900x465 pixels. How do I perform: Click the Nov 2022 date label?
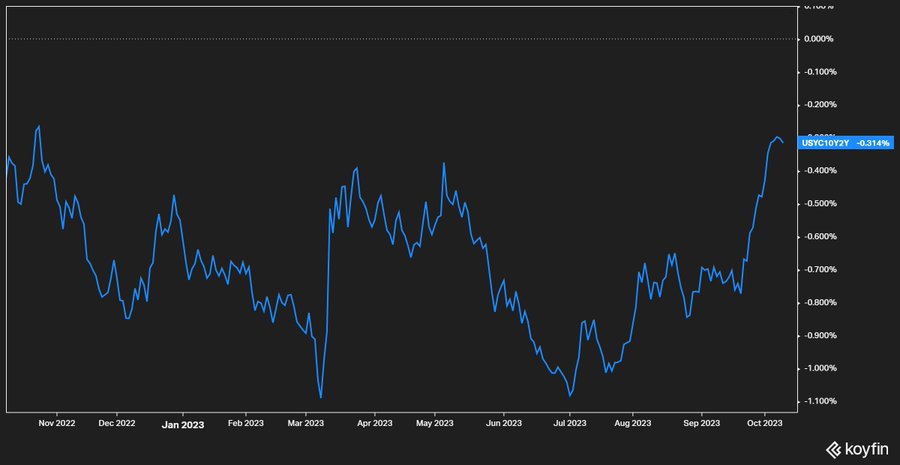pyautogui.click(x=57, y=423)
